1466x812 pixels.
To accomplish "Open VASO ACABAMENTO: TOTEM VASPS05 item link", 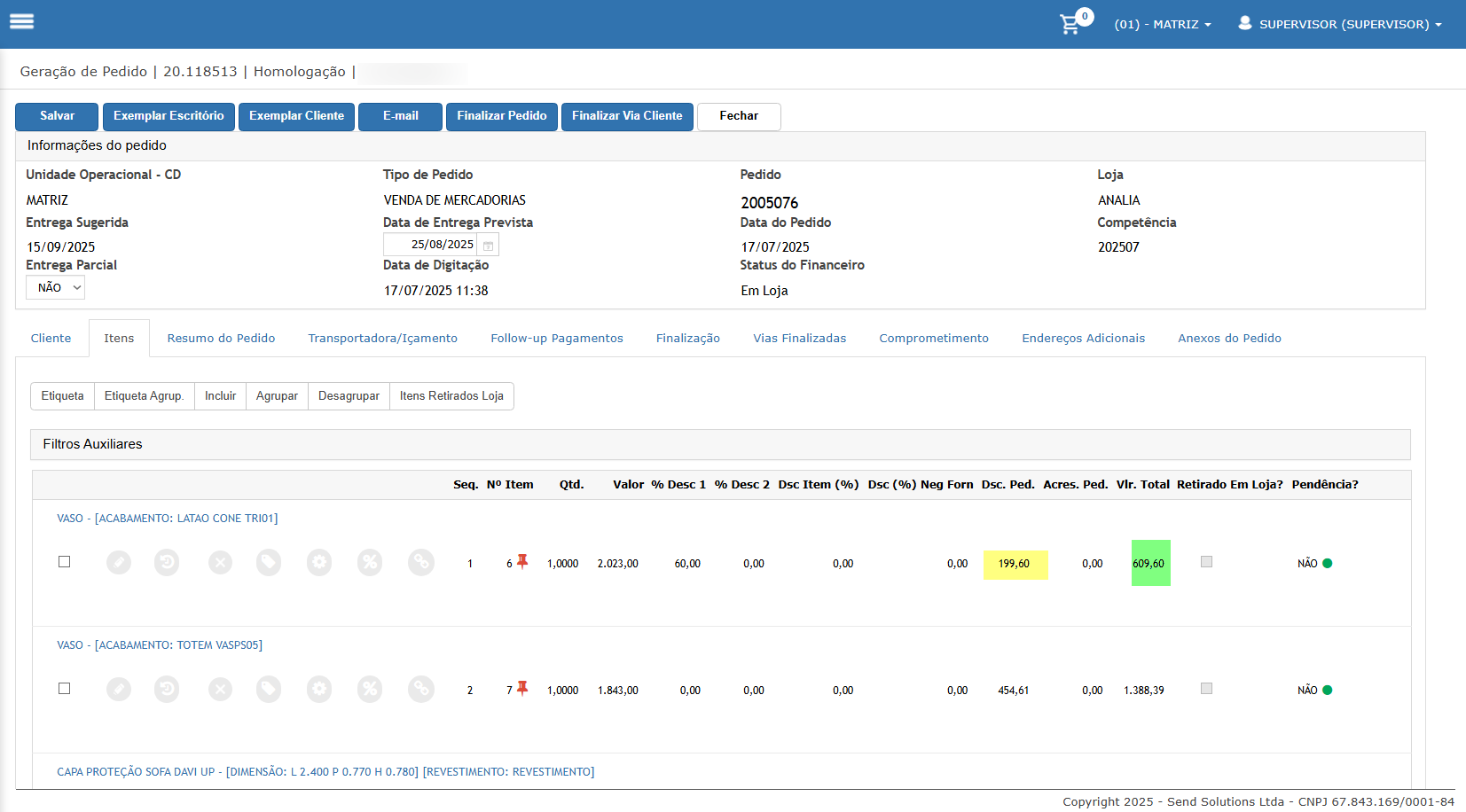I will coord(160,645).
